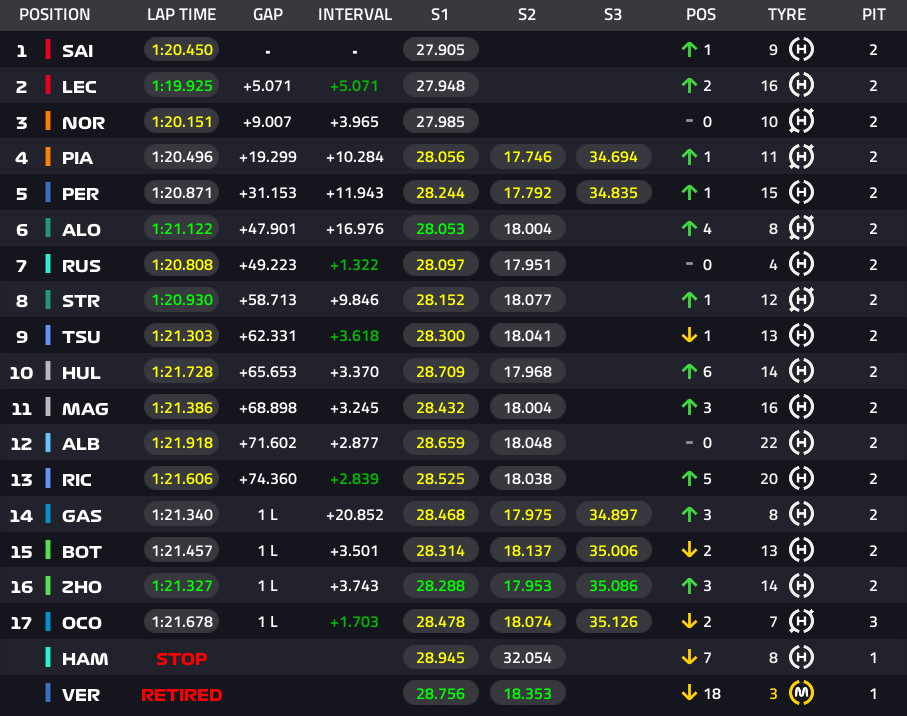The height and width of the screenshot is (716, 907).
Task: Select the SAI driver name
Action: 78,51
